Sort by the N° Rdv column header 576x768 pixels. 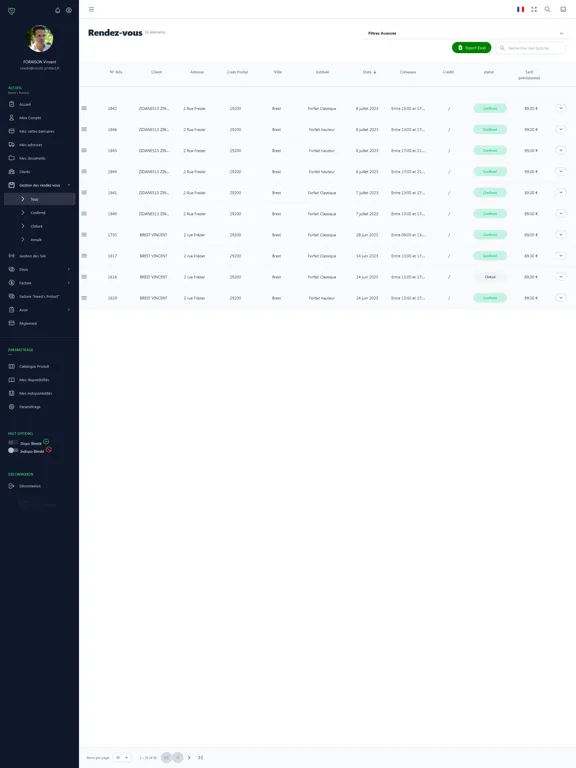[x=116, y=72]
